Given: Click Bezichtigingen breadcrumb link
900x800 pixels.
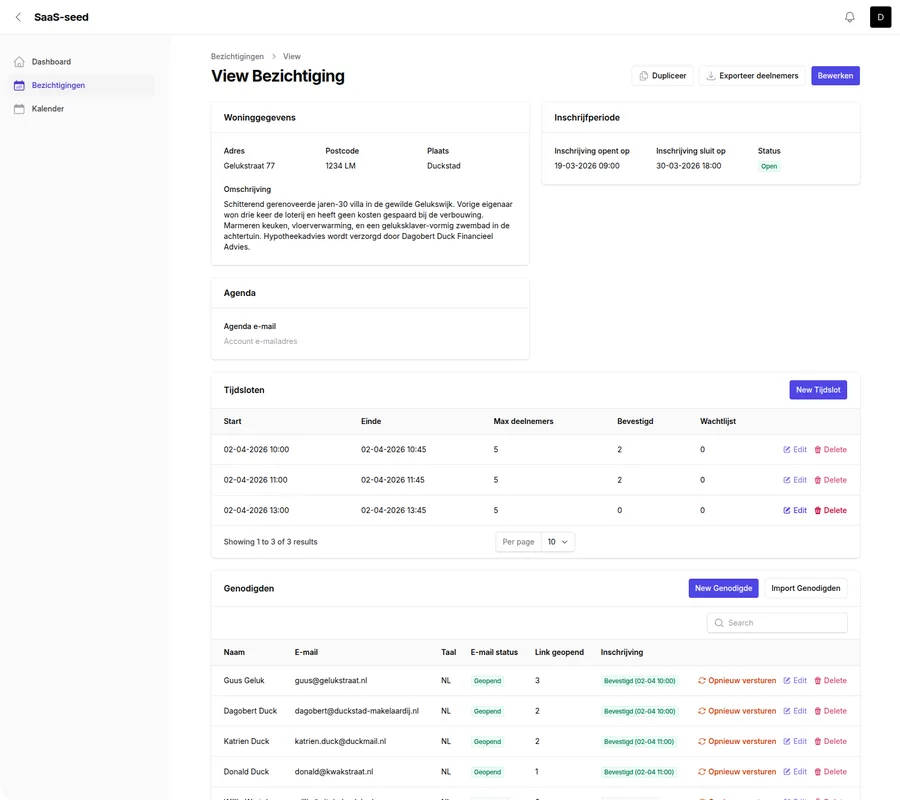Looking at the screenshot, I should point(237,57).
